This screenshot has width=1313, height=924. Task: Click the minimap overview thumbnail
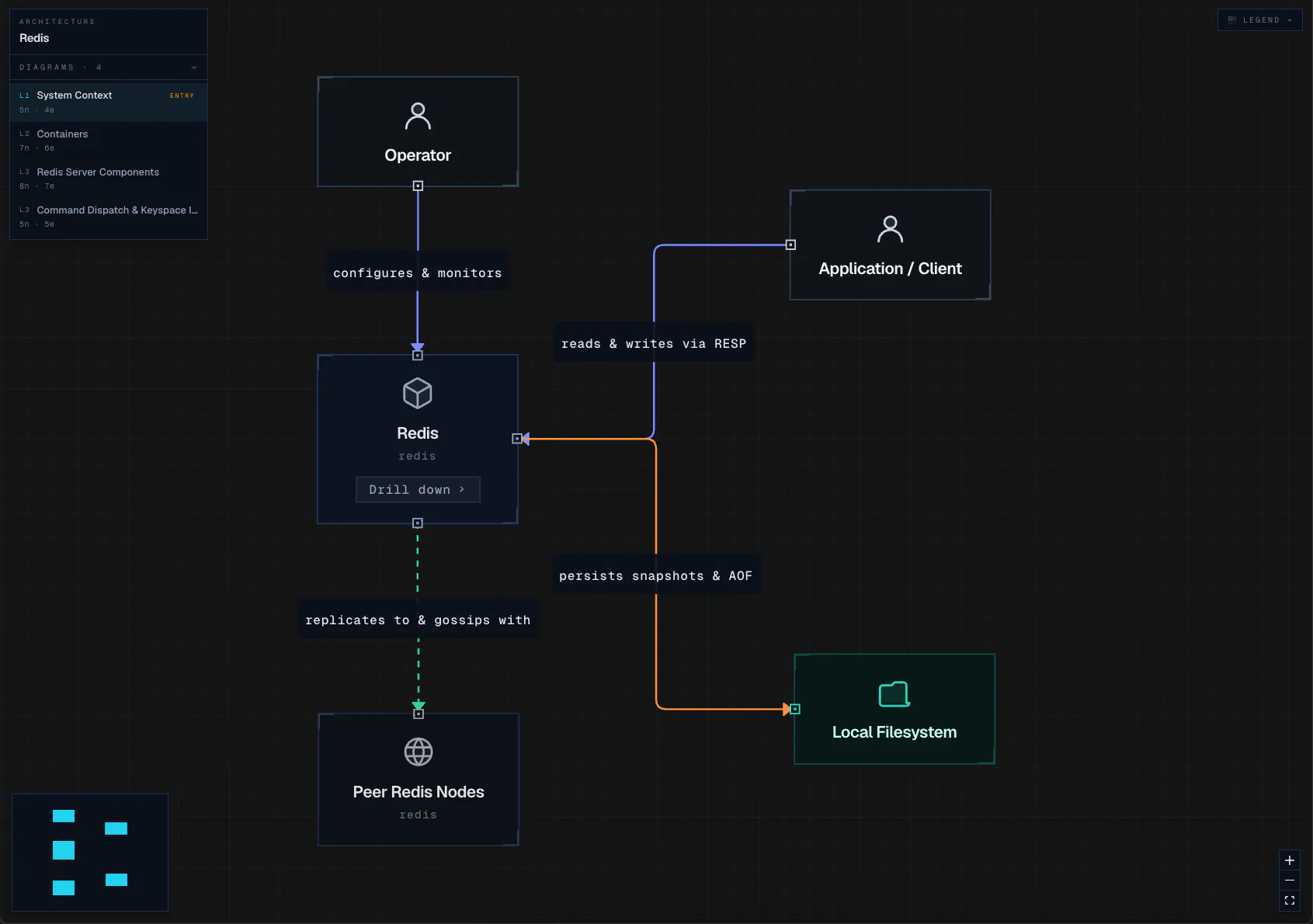90,853
